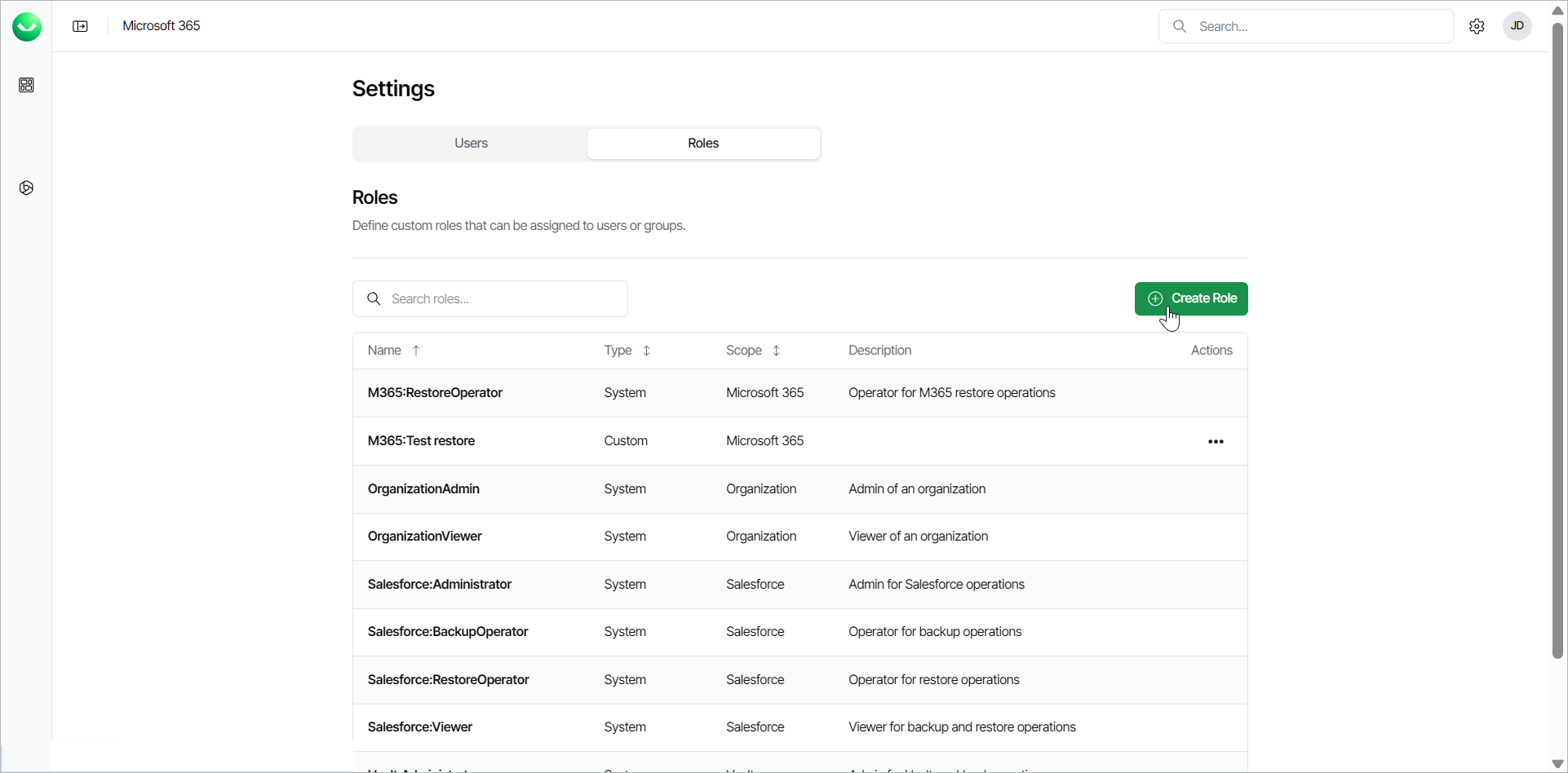Toggle the sidebar panel icon
Image resolution: width=1568 pixels, height=773 pixels.
coord(80,26)
